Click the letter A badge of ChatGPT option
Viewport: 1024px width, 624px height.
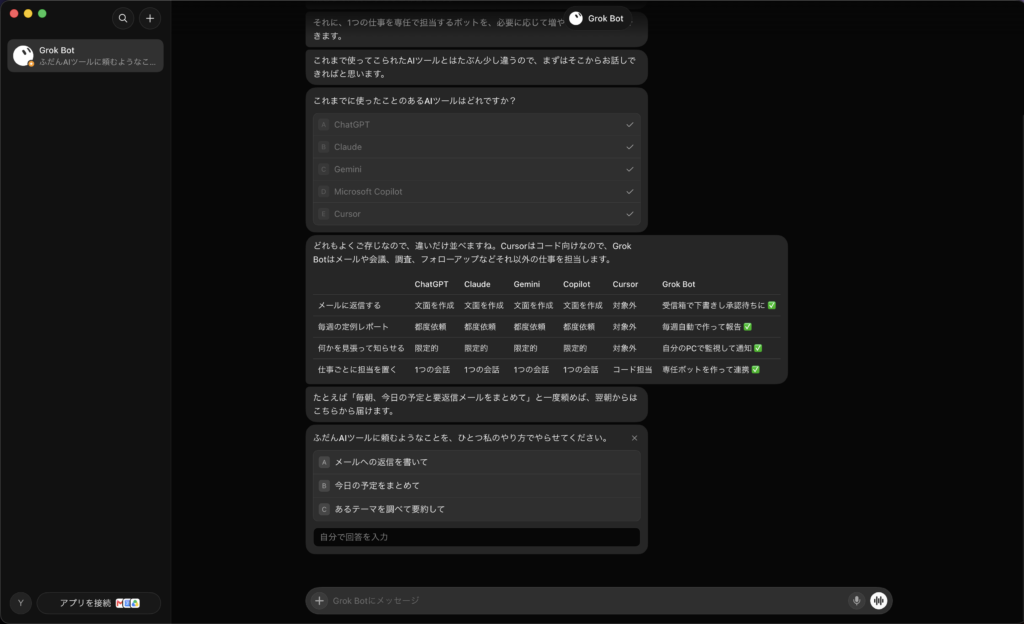tap(323, 125)
